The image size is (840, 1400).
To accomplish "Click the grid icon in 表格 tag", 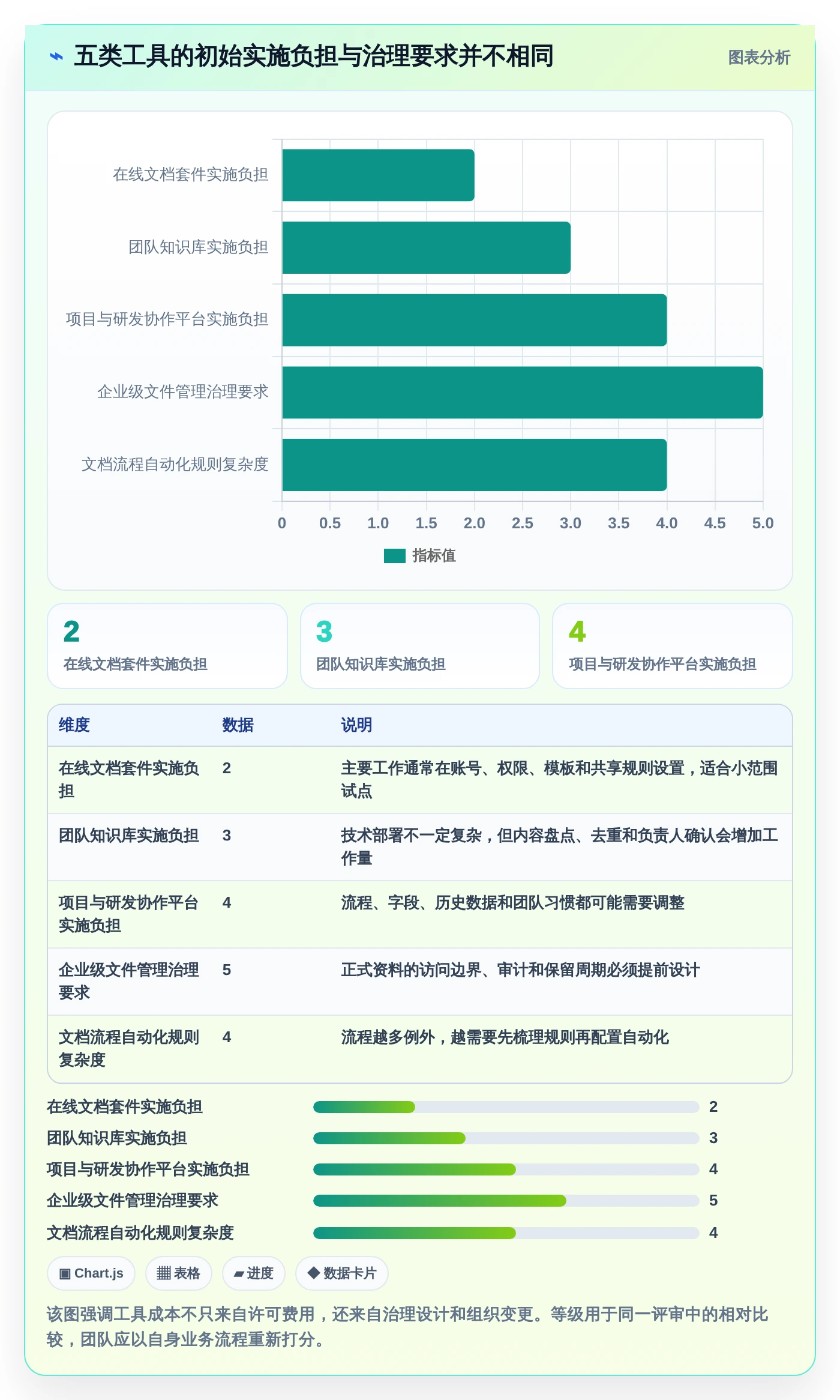I will click(x=164, y=1273).
